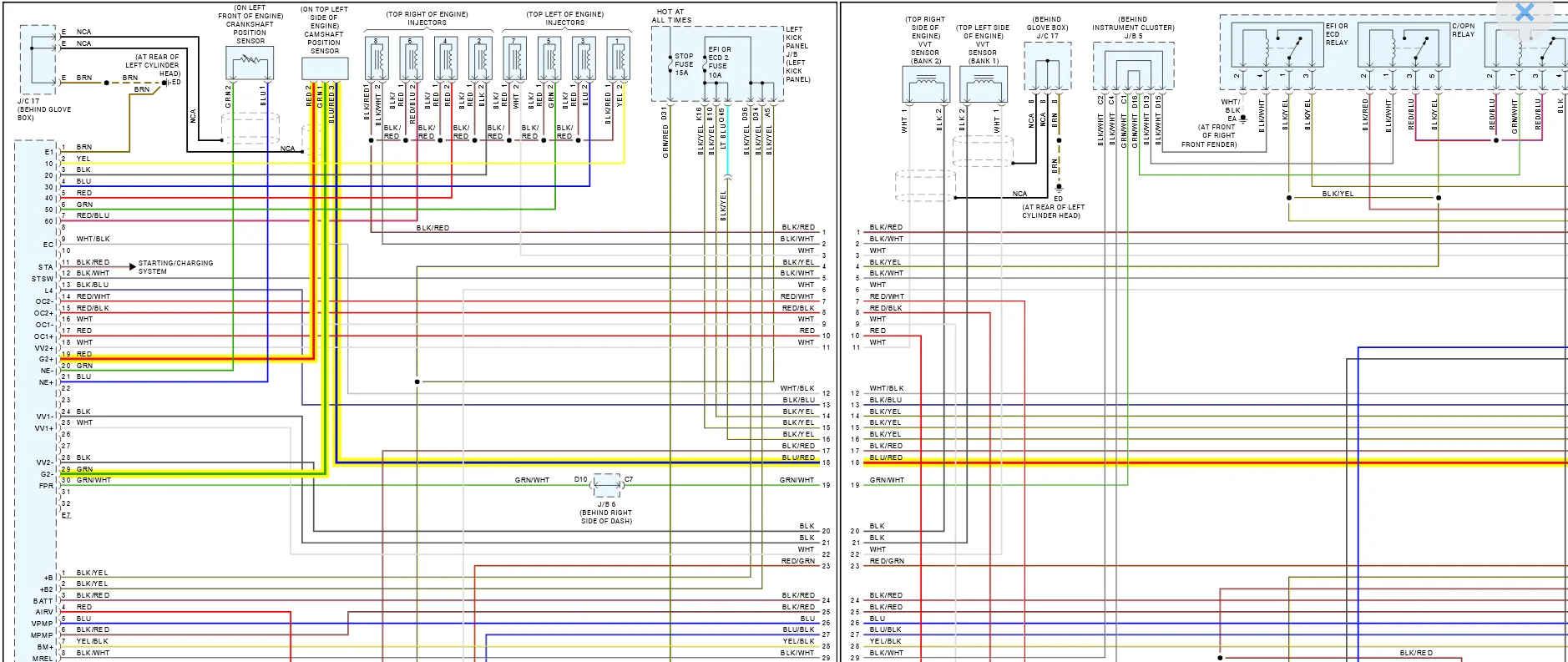
Task: Select injector number 1 symbol
Action: [618, 58]
